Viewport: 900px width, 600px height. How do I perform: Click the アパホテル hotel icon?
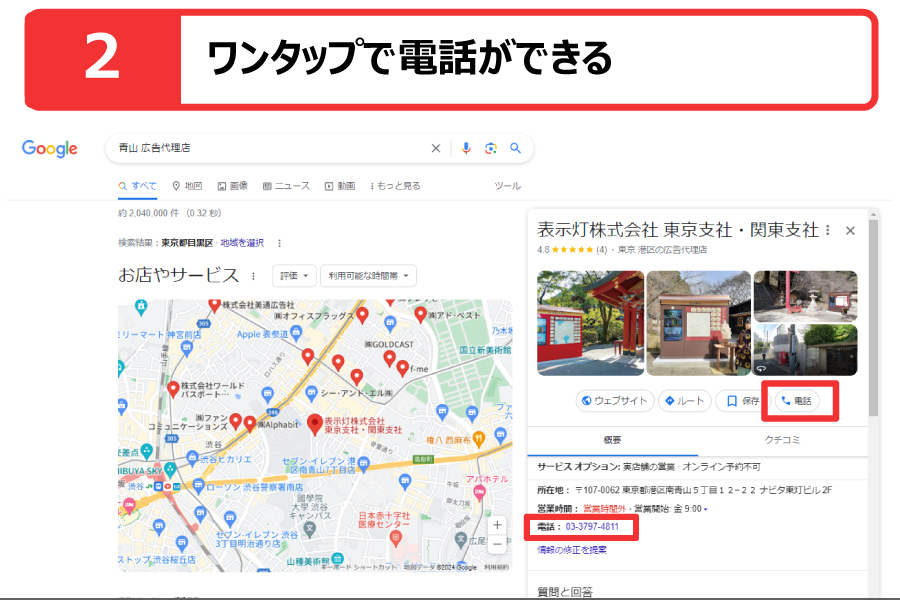pyautogui.click(x=479, y=491)
